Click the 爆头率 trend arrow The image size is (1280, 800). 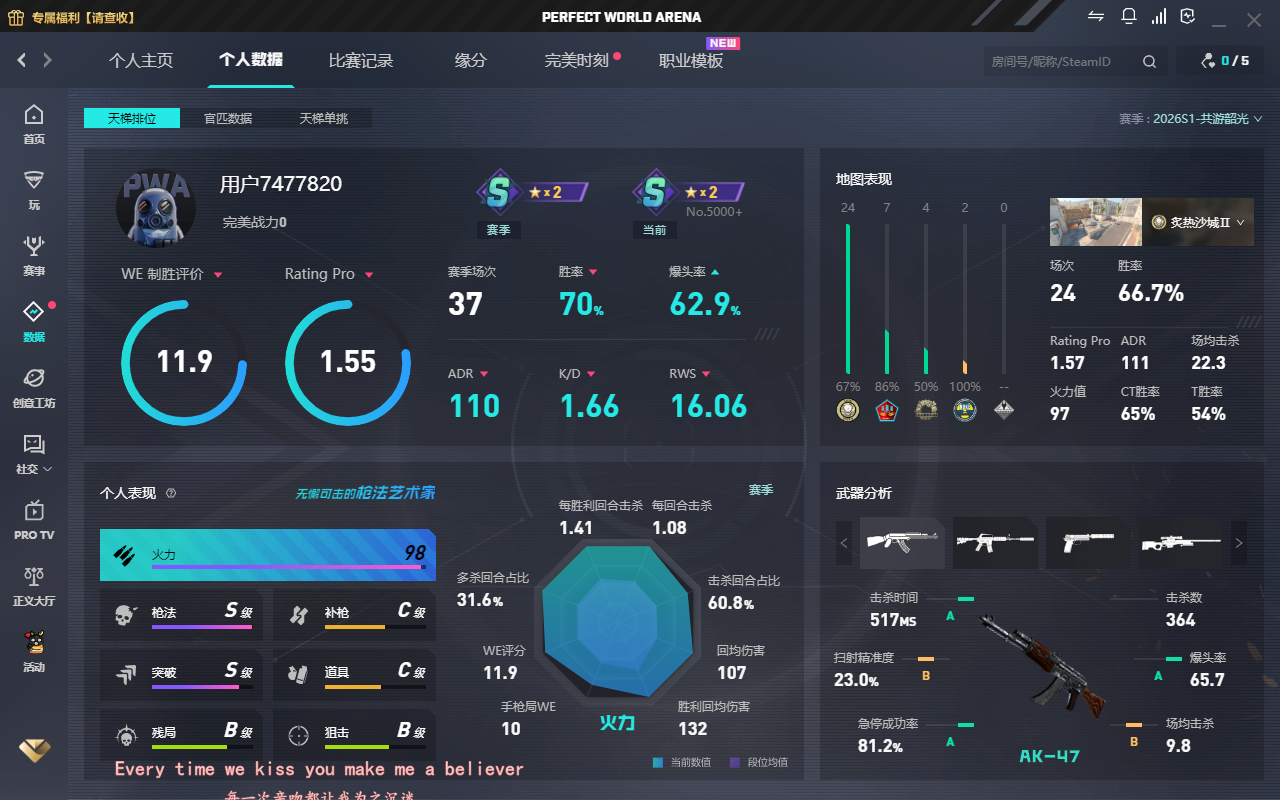(x=715, y=272)
